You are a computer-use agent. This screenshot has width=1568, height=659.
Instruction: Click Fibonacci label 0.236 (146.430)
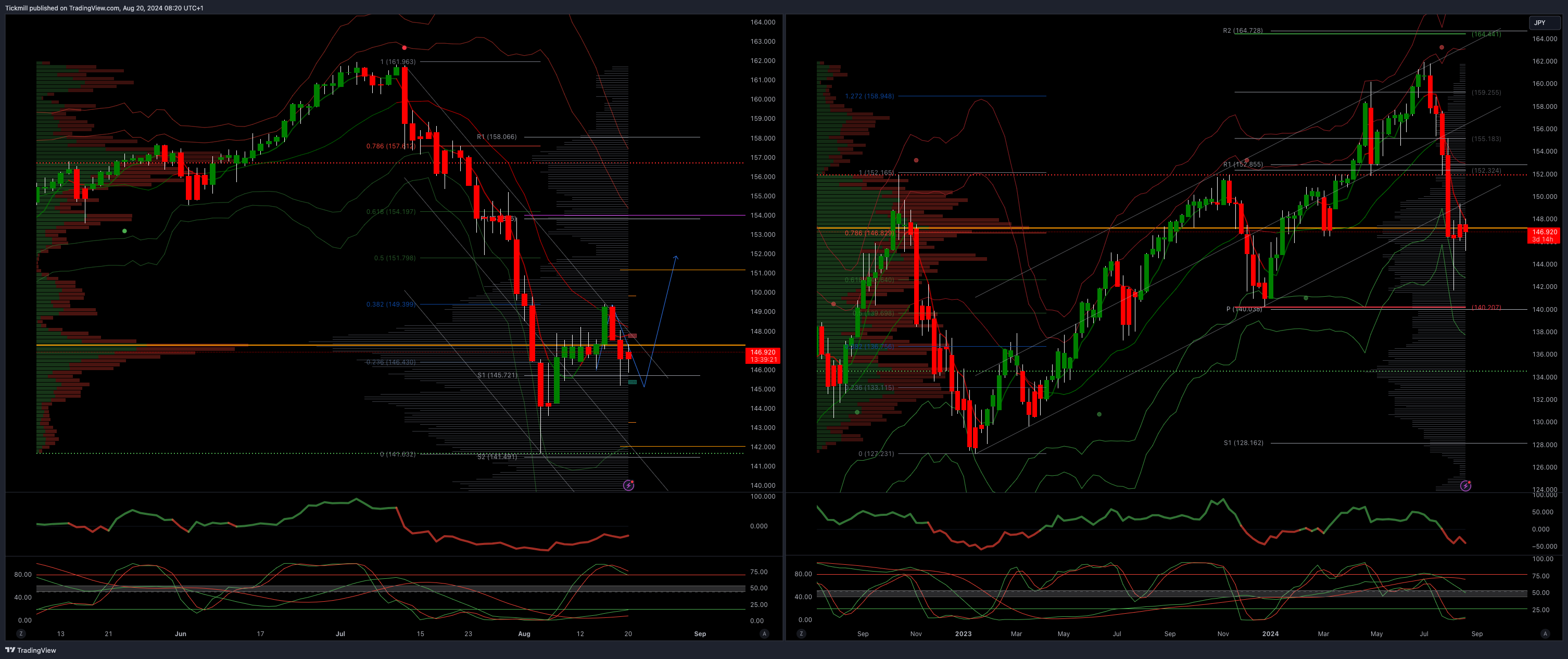391,362
